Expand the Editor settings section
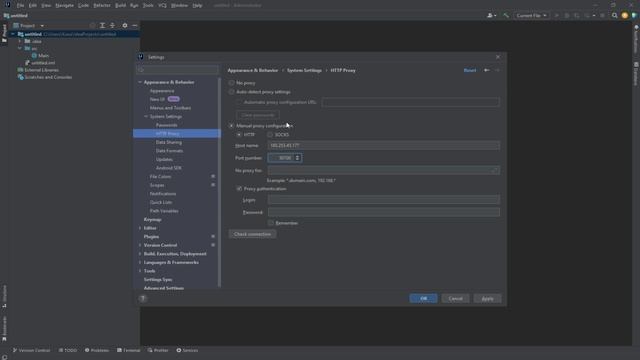640x360 pixels. 140,228
